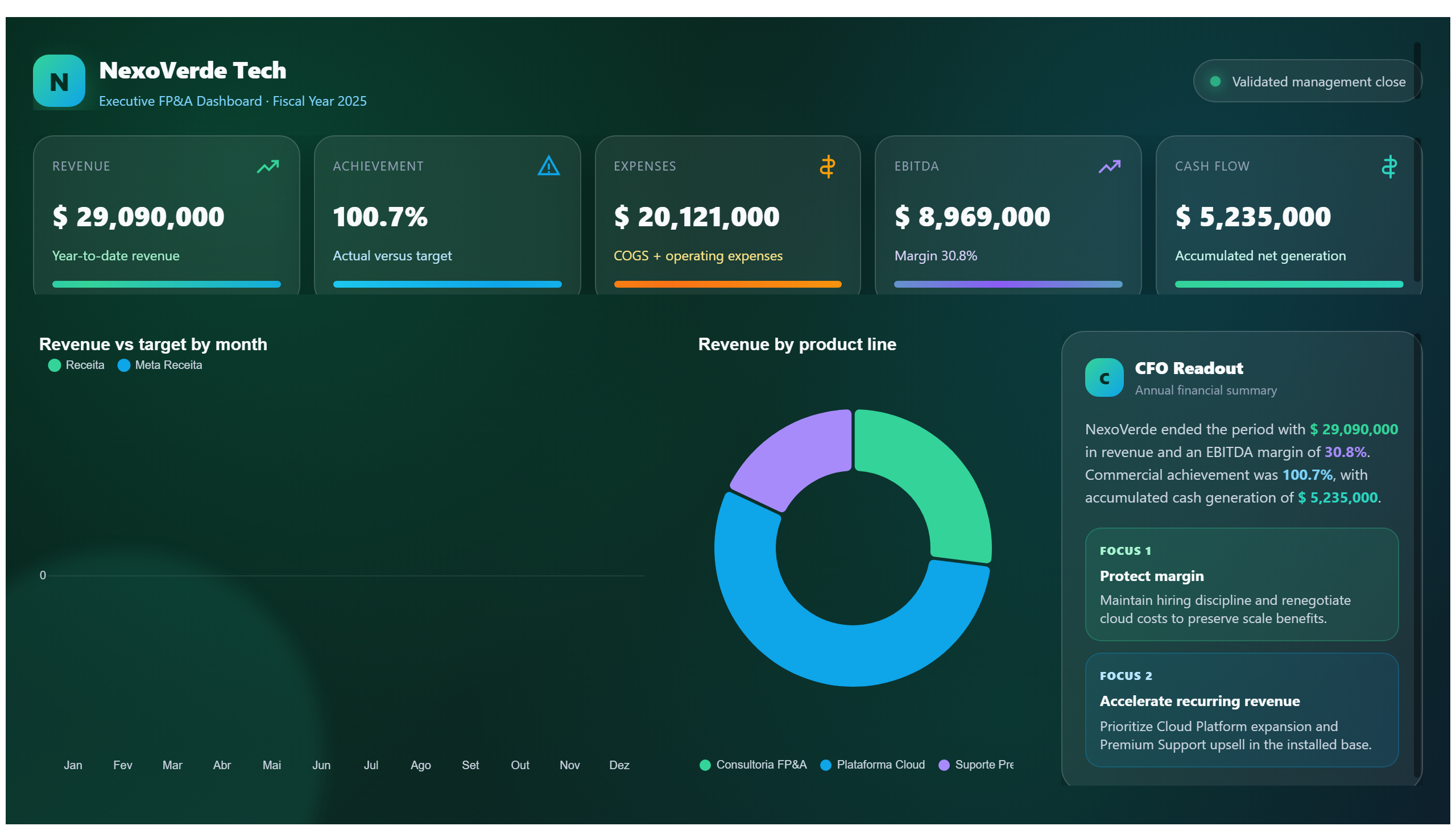
Task: Click the Margin 30.8% text
Action: (x=935, y=256)
